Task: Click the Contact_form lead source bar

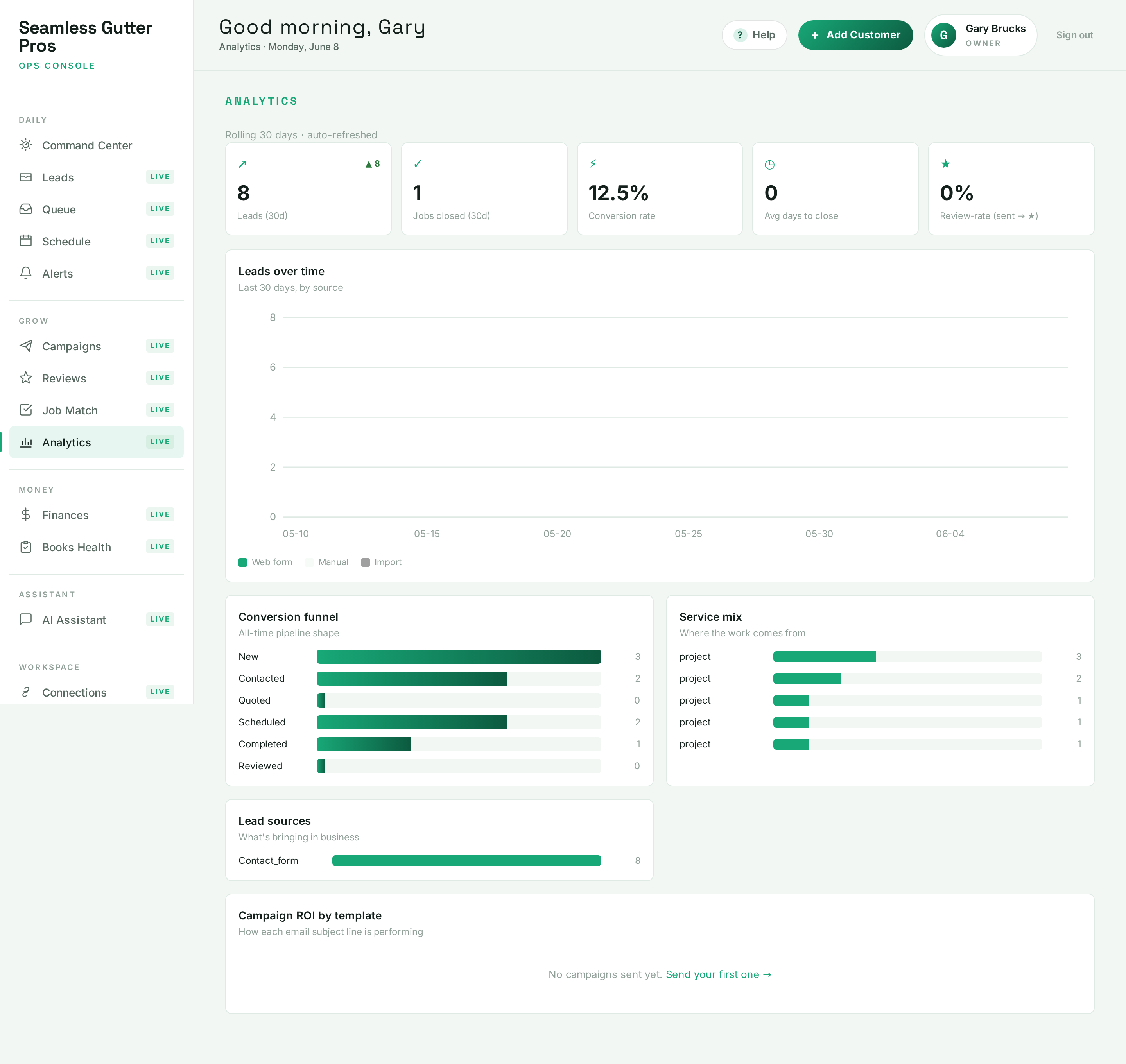Action: point(466,860)
